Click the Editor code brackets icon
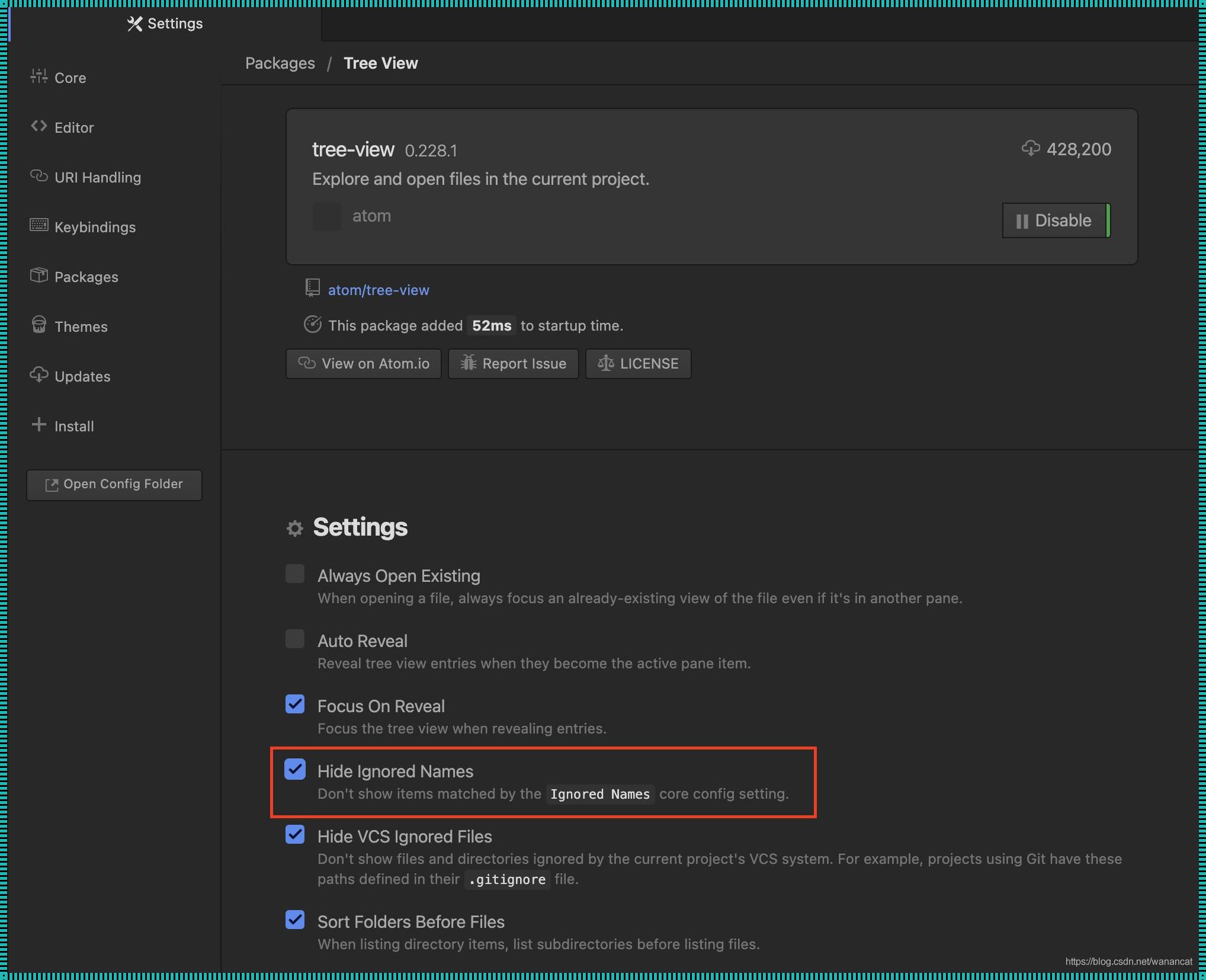Viewport: 1206px width, 980px height. [39, 126]
